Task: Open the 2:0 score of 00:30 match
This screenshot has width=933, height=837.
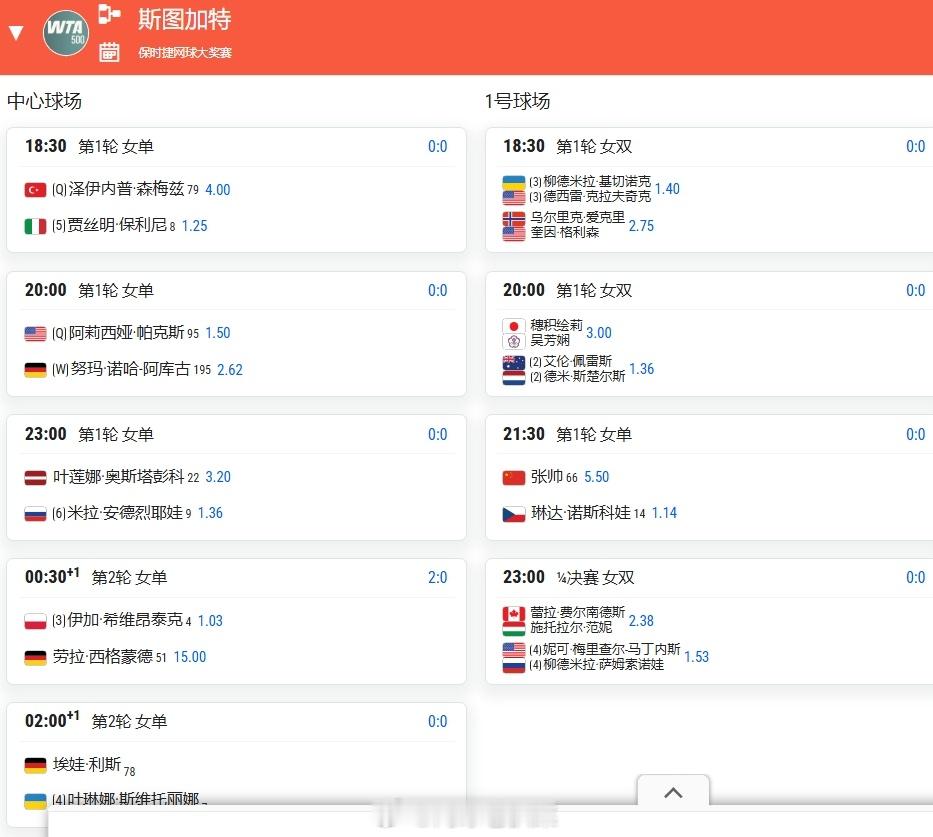Action: [437, 578]
